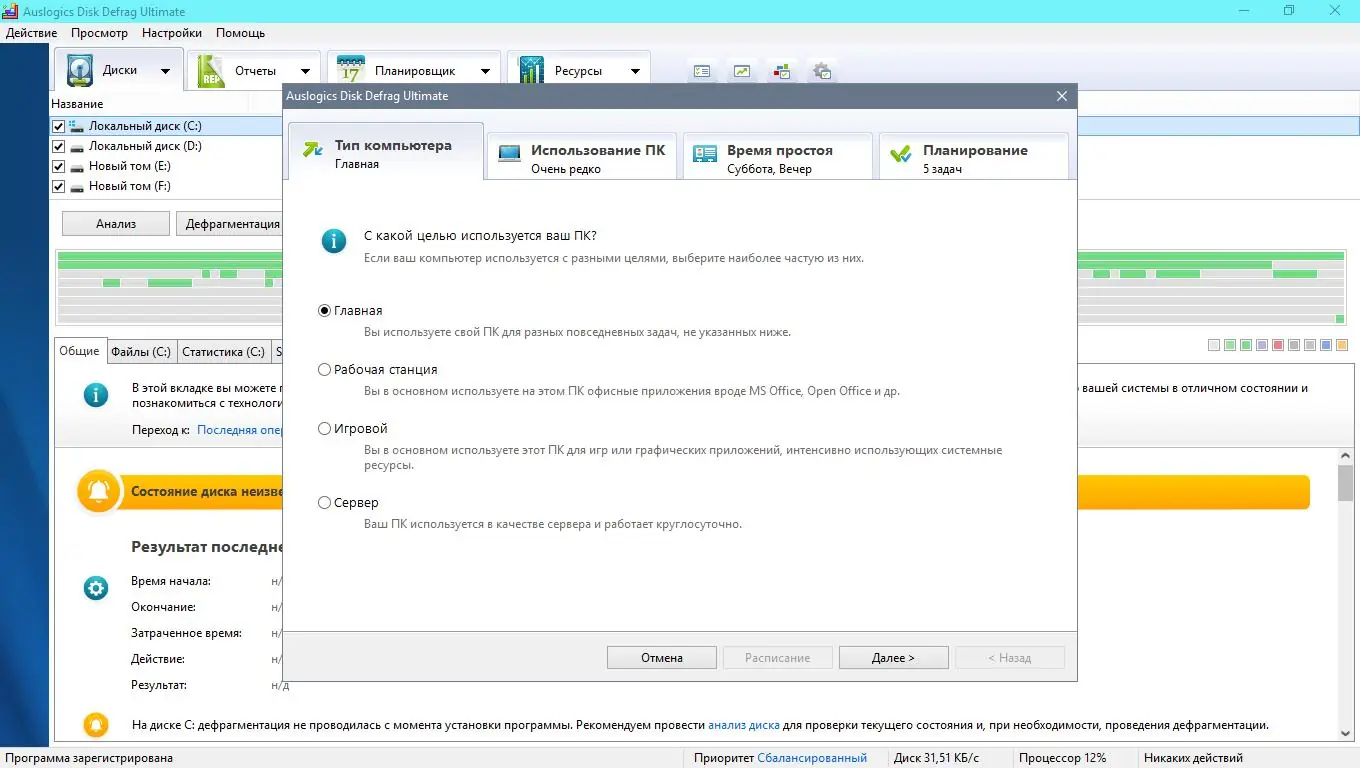Open the анализ диска link
Image resolution: width=1360 pixels, height=768 pixels.
click(x=744, y=724)
